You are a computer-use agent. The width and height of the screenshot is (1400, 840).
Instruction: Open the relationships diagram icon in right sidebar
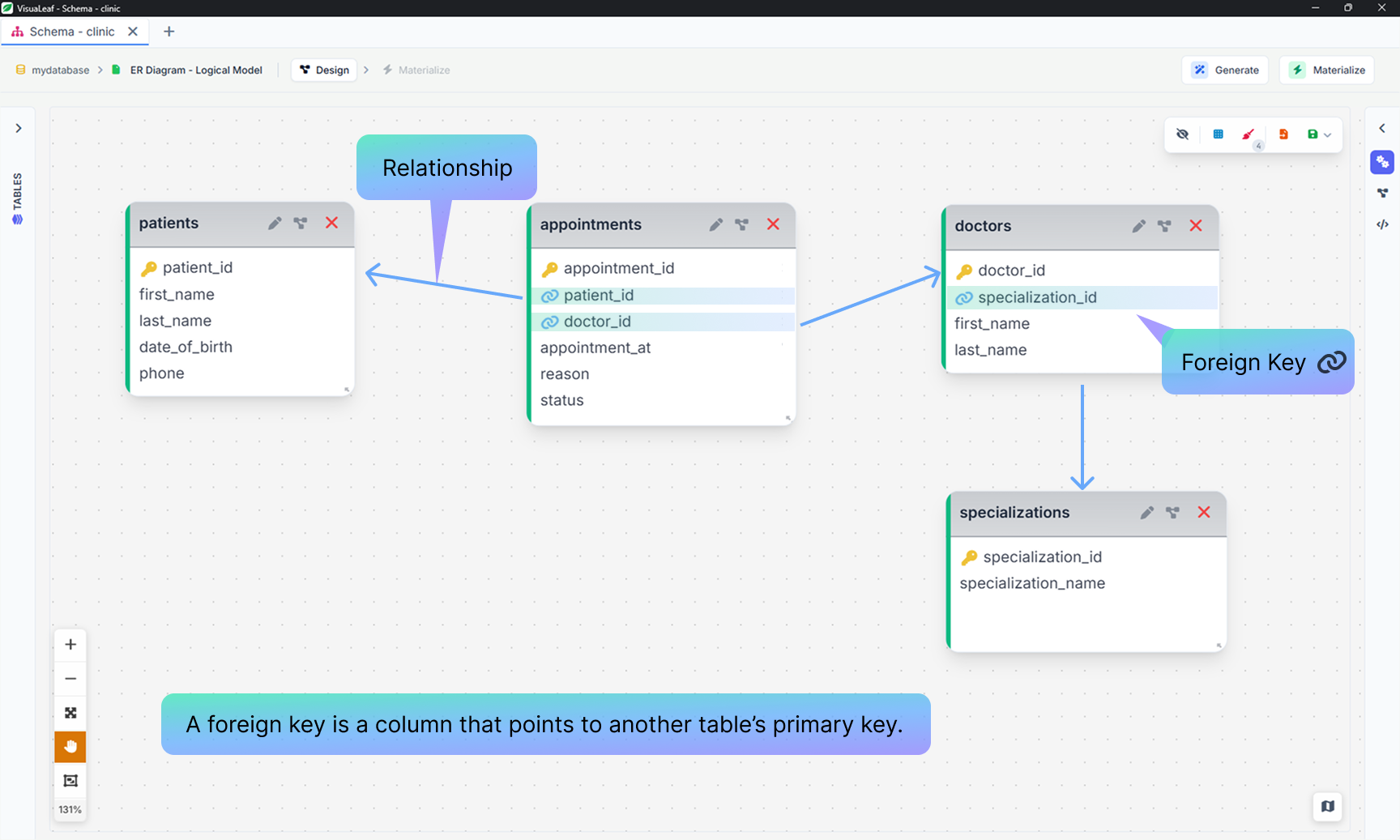tap(1382, 193)
